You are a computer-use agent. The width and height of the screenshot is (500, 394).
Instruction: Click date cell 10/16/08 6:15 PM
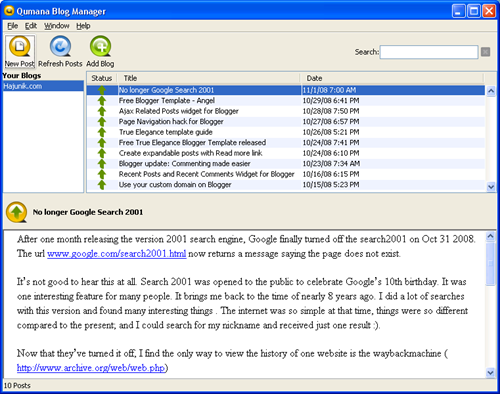click(331, 174)
